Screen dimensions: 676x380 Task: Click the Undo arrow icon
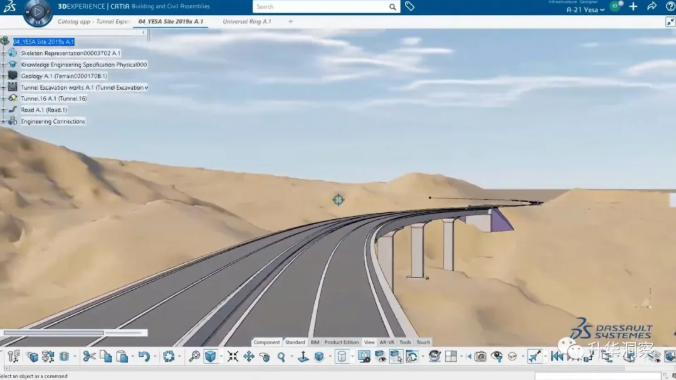tap(144, 356)
